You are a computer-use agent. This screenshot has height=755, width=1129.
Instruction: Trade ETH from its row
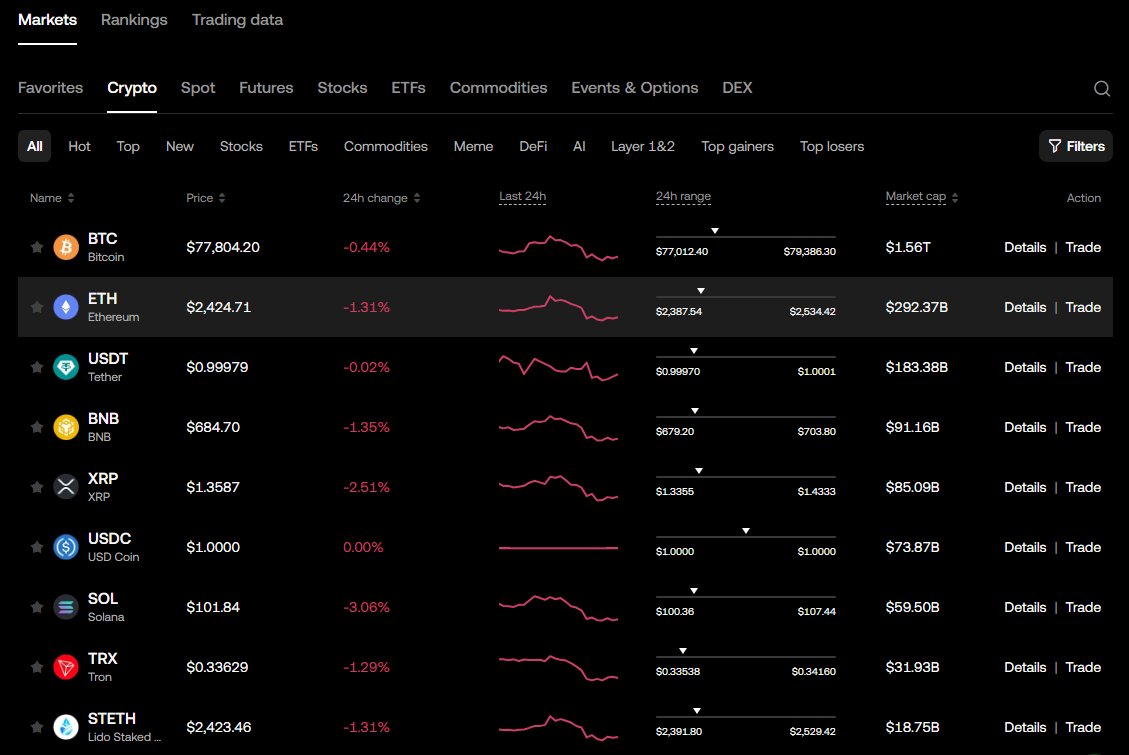[1083, 307]
